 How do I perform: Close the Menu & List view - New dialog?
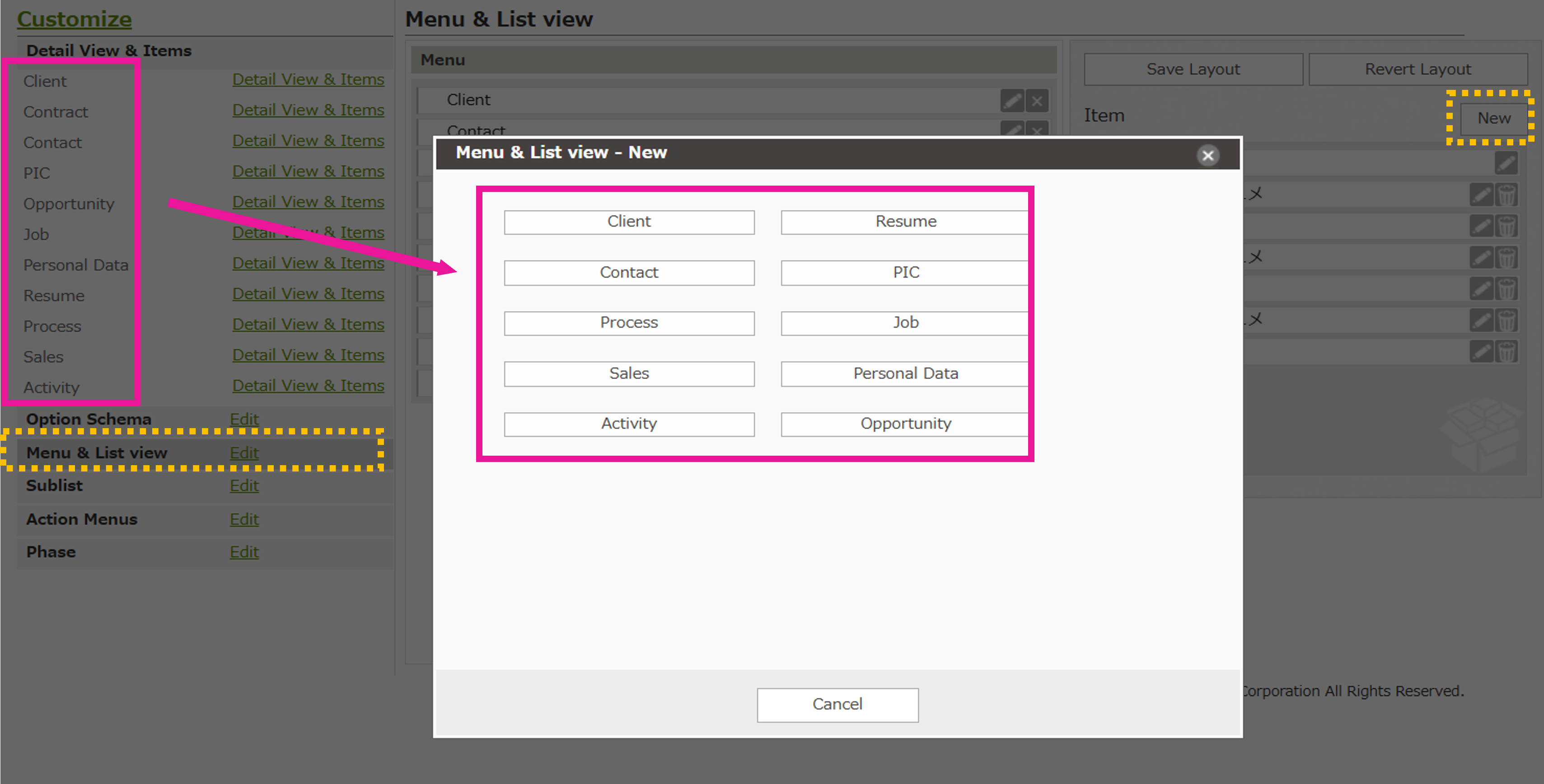1208,155
